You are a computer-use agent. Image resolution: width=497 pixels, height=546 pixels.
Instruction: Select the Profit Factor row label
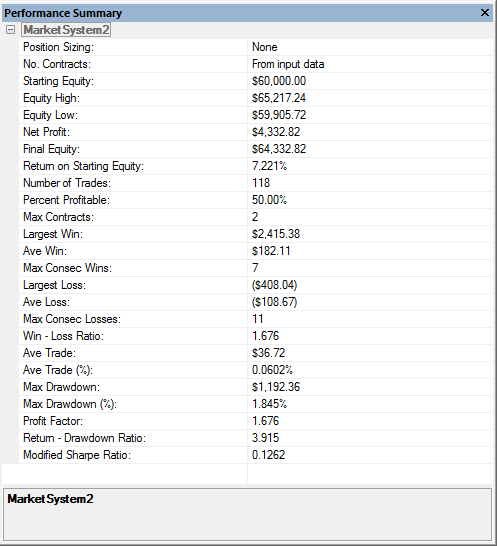[53, 421]
